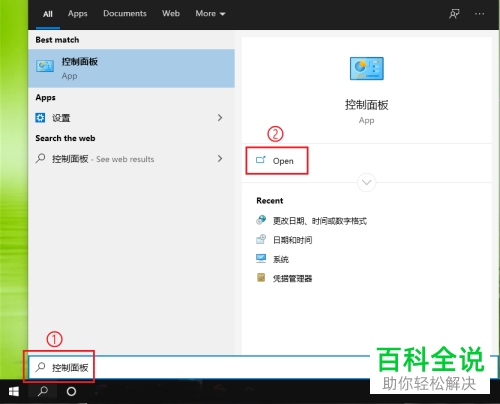Open recent item 日期和时间
Screen dimensions: 500x404
[292, 240]
